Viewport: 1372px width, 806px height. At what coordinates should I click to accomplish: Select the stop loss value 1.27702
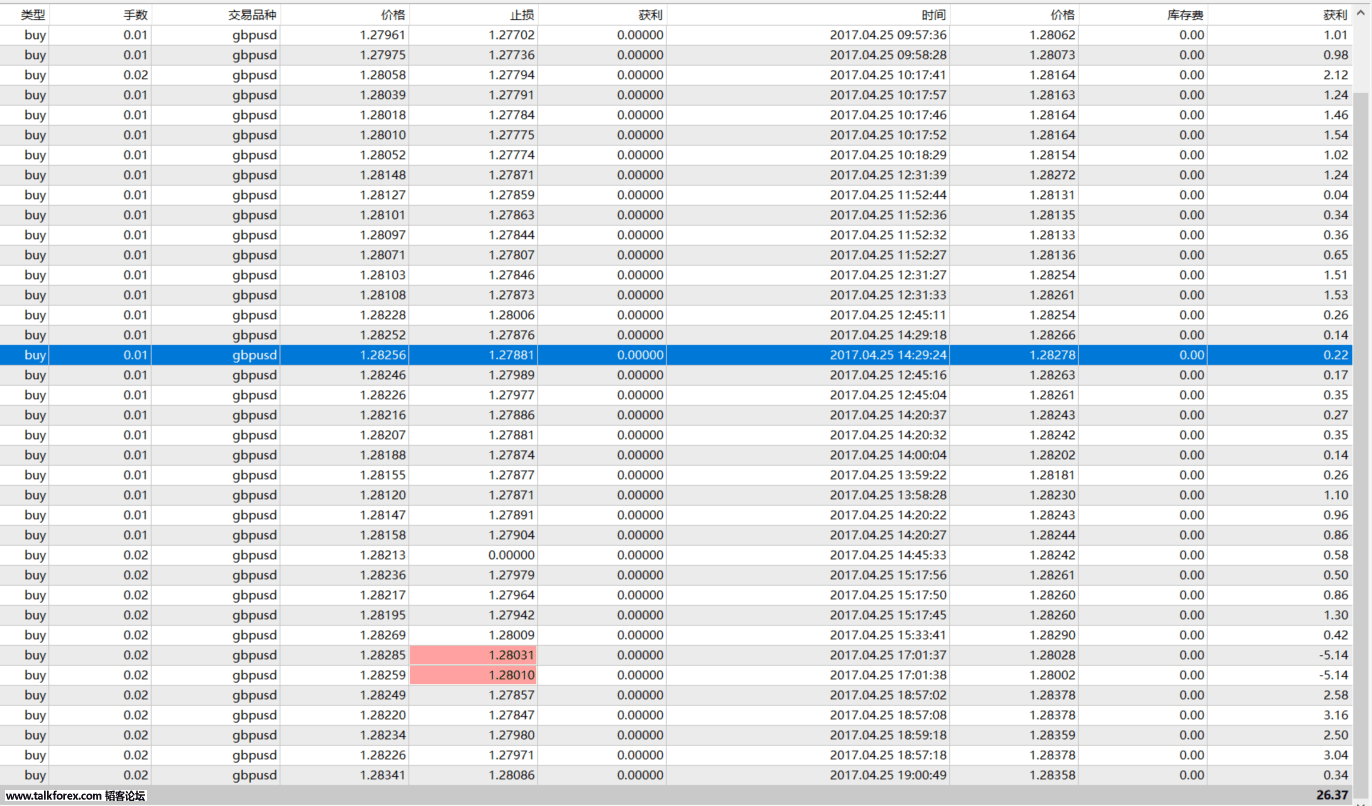511,35
